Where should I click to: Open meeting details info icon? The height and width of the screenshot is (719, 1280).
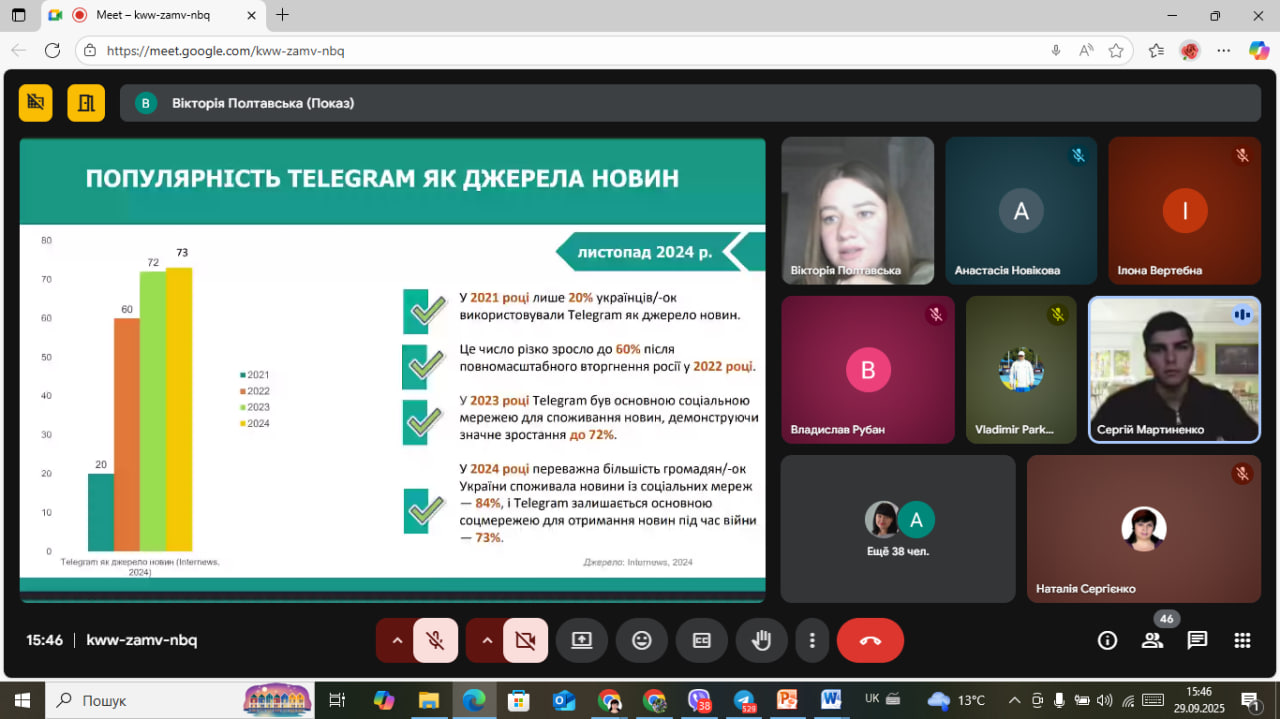click(1107, 640)
